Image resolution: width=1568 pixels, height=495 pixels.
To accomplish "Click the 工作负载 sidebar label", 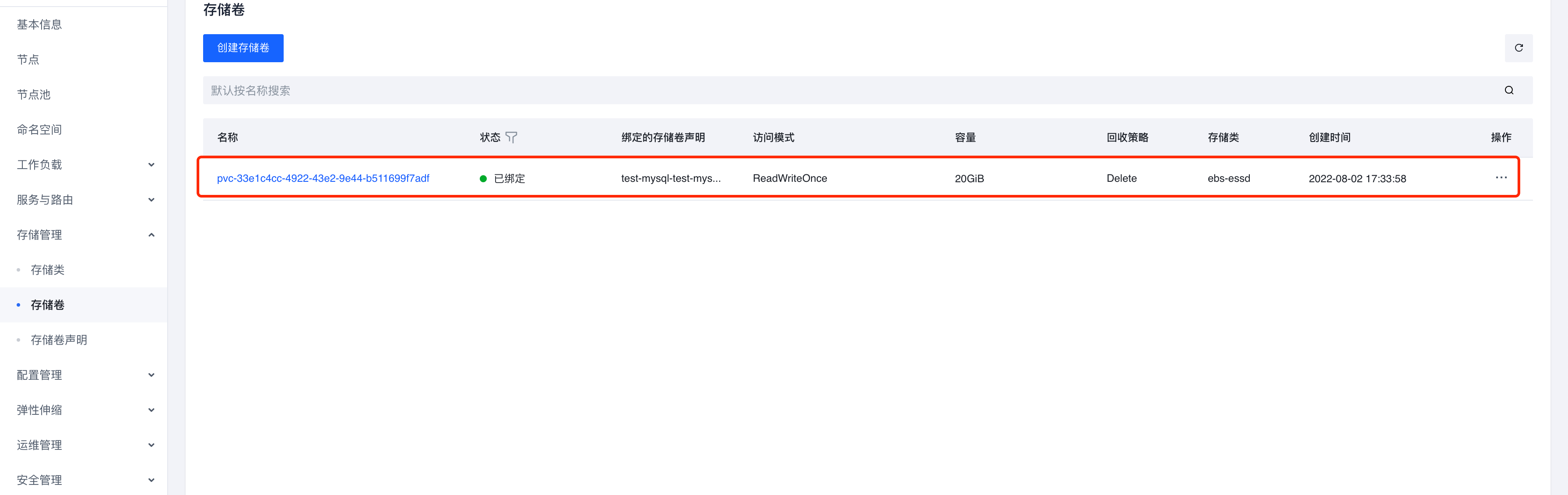I will 39,164.
